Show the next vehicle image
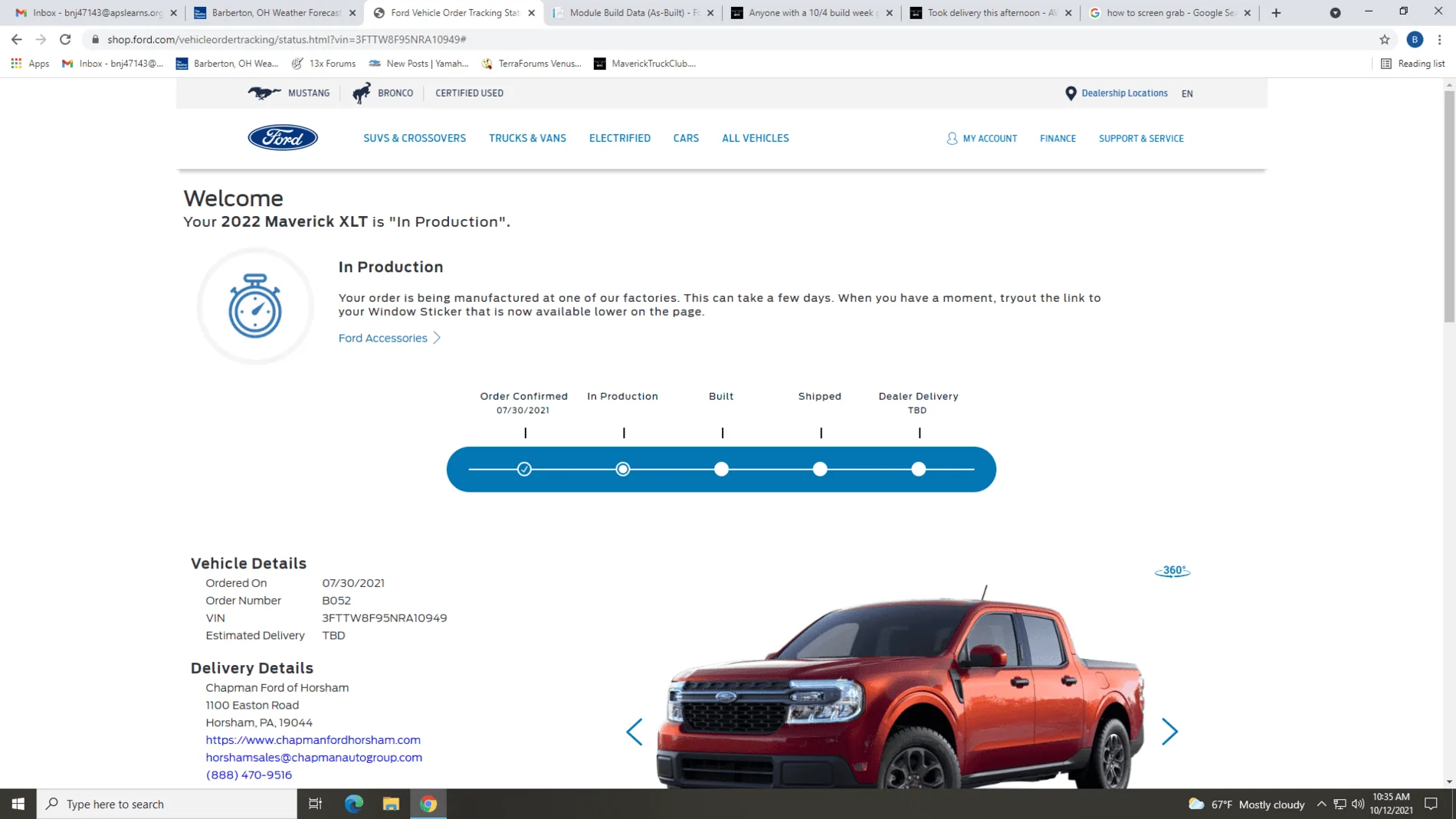Screen dimensions: 1456x819 coord(1169,732)
